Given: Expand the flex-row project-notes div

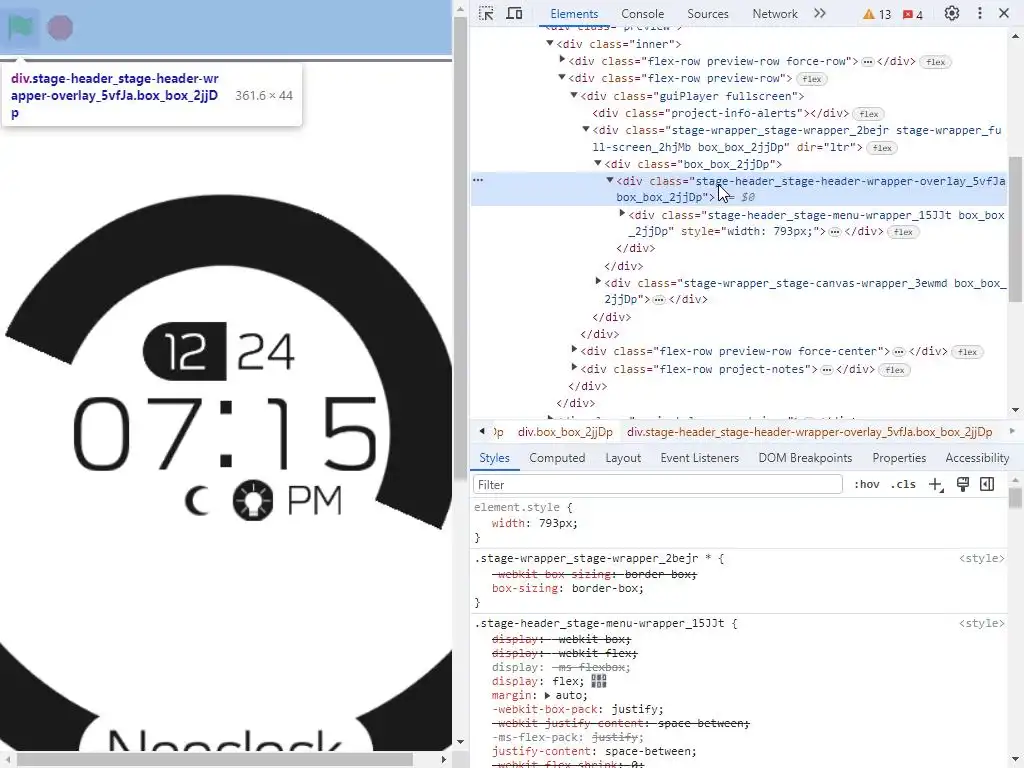Looking at the screenshot, I should [x=574, y=368].
